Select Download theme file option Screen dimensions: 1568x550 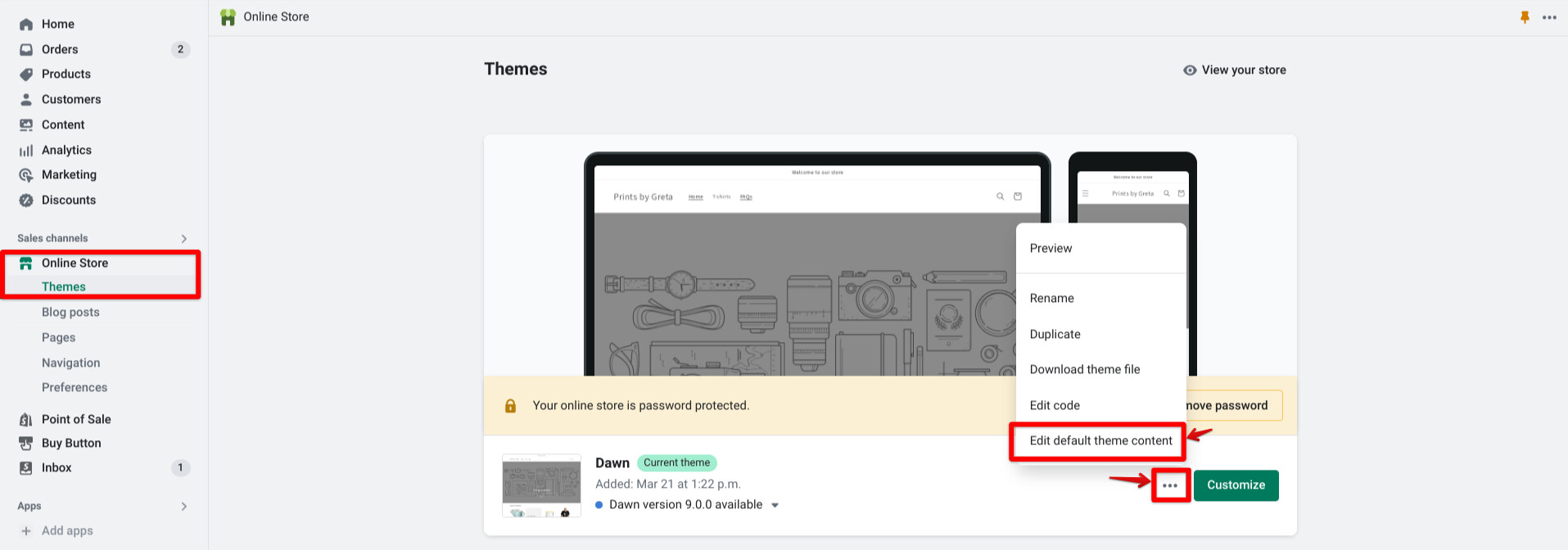tap(1084, 370)
